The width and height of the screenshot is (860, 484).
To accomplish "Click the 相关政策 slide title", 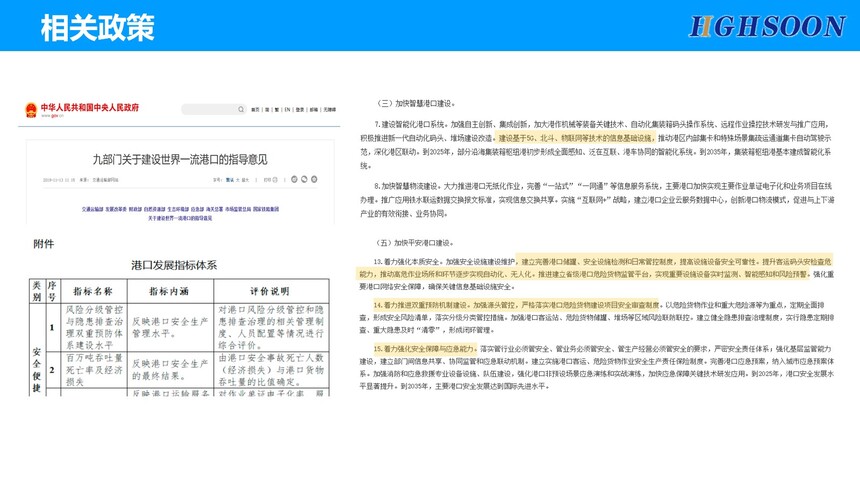I will coord(97,27).
